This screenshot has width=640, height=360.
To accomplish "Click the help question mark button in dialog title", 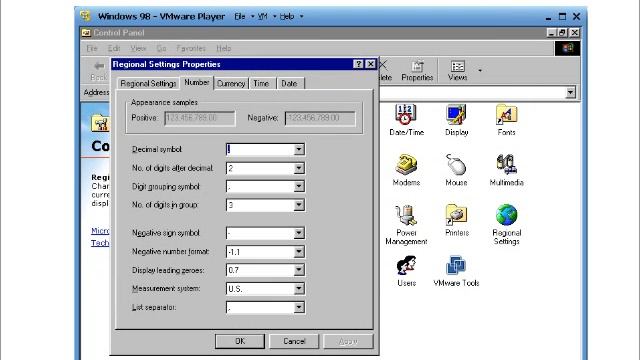I will click(x=358, y=64).
